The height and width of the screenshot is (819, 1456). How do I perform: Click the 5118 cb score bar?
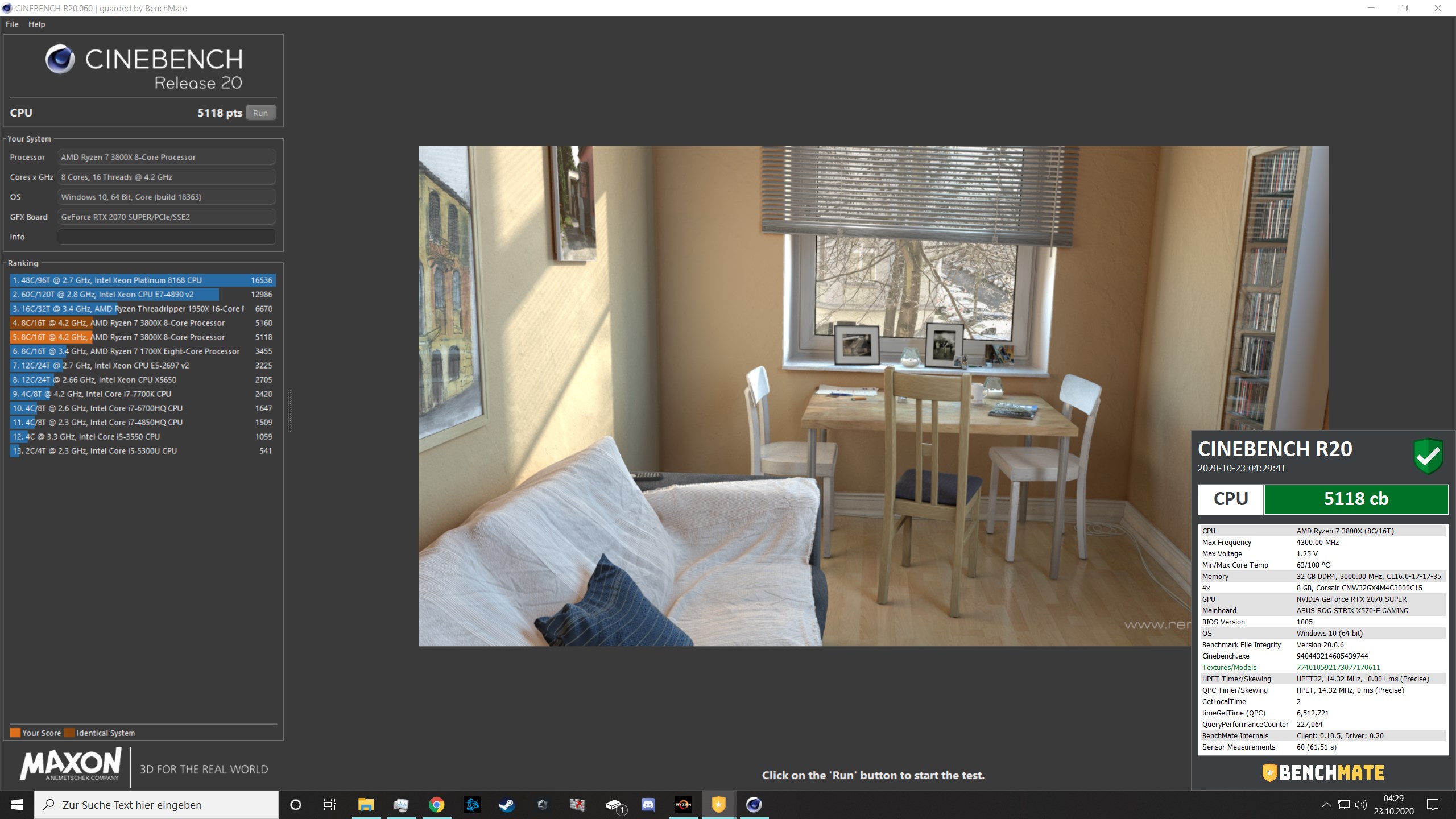click(1356, 499)
